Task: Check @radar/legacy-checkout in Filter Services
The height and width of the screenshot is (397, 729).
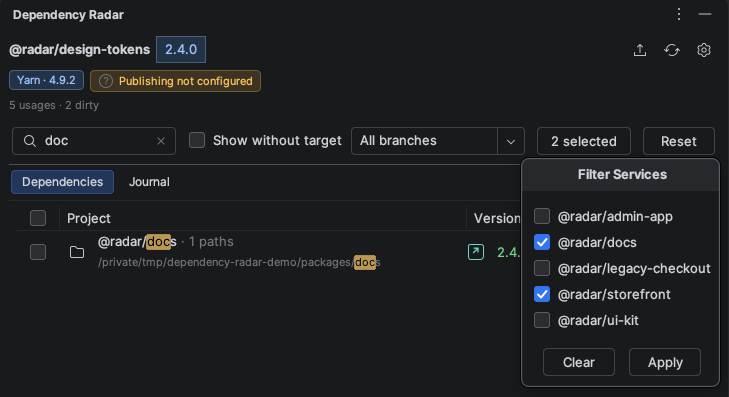Action: tap(542, 268)
